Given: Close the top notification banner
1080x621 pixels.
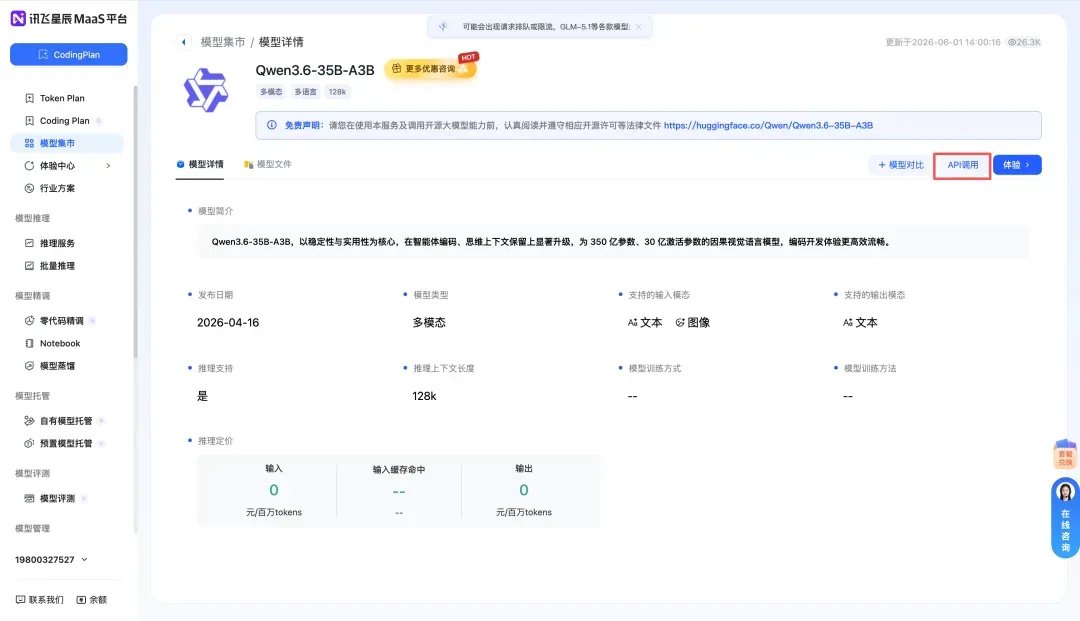Looking at the screenshot, I should point(639,27).
